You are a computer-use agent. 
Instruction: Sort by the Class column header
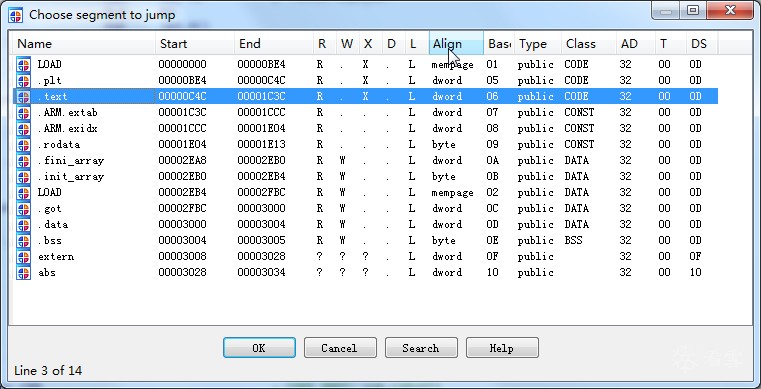[x=589, y=44]
